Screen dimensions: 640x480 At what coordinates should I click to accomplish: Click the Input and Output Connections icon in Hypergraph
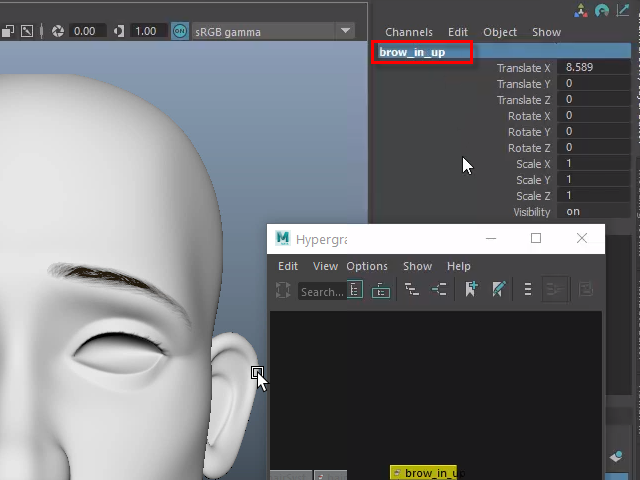point(380,290)
